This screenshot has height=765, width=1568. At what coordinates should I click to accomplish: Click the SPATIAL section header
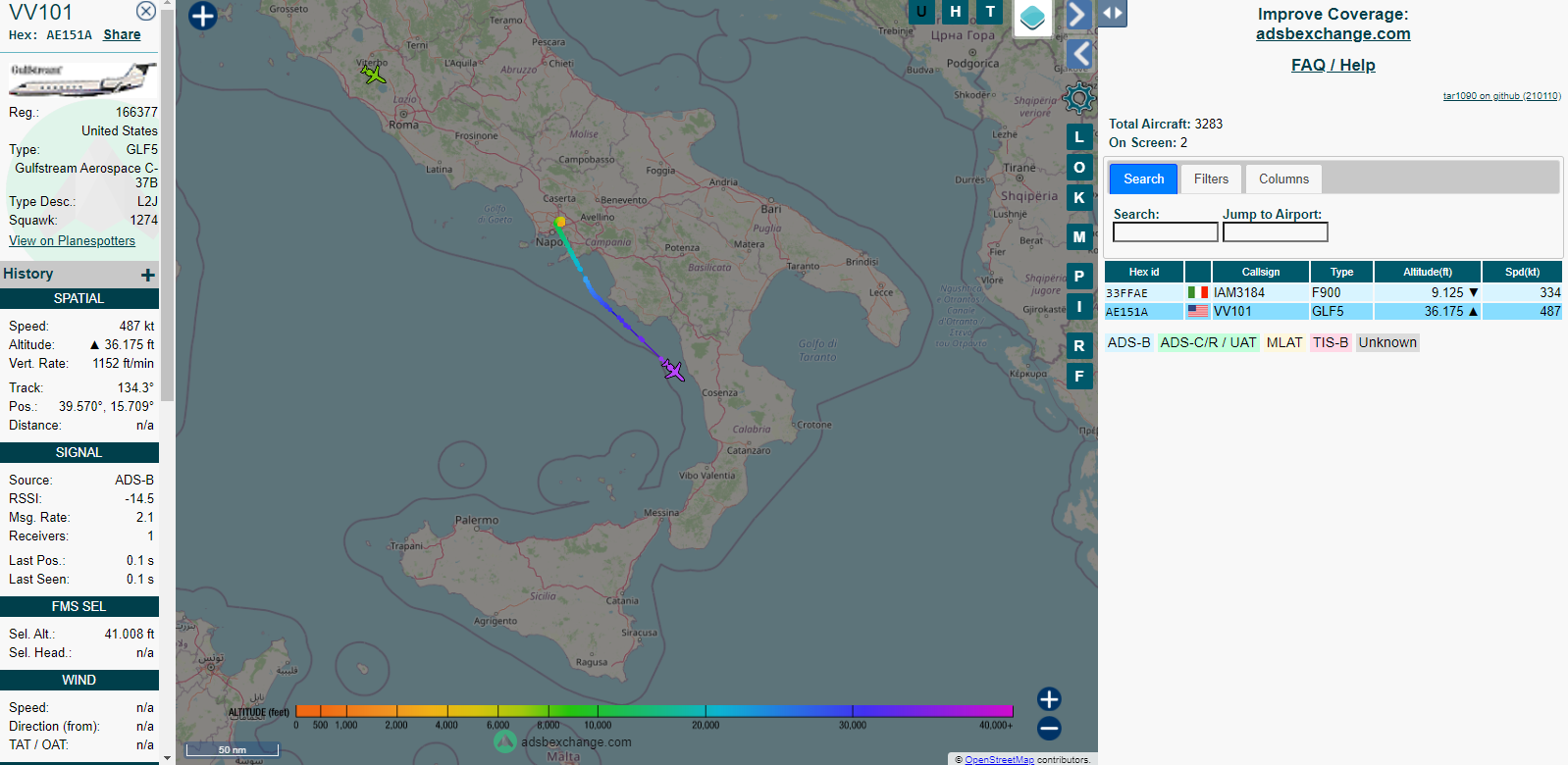79,298
